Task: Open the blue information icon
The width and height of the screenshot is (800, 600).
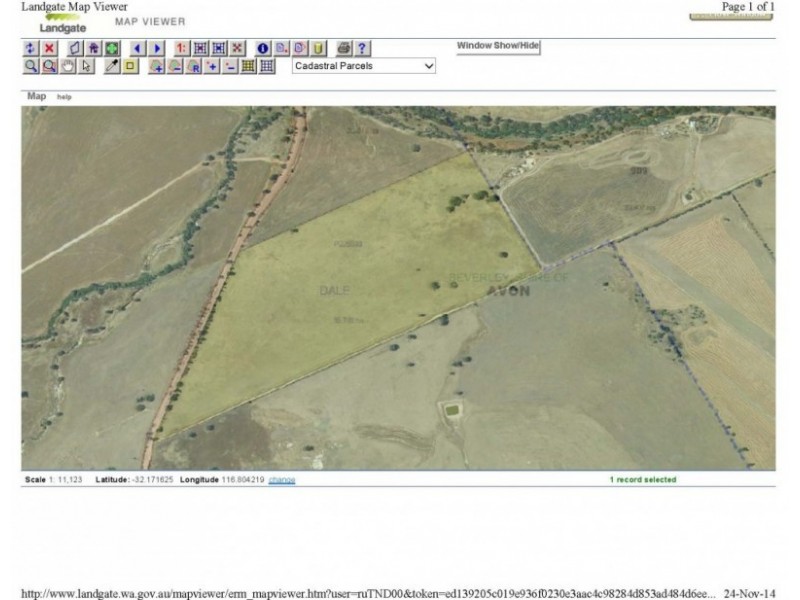Action: (x=263, y=48)
